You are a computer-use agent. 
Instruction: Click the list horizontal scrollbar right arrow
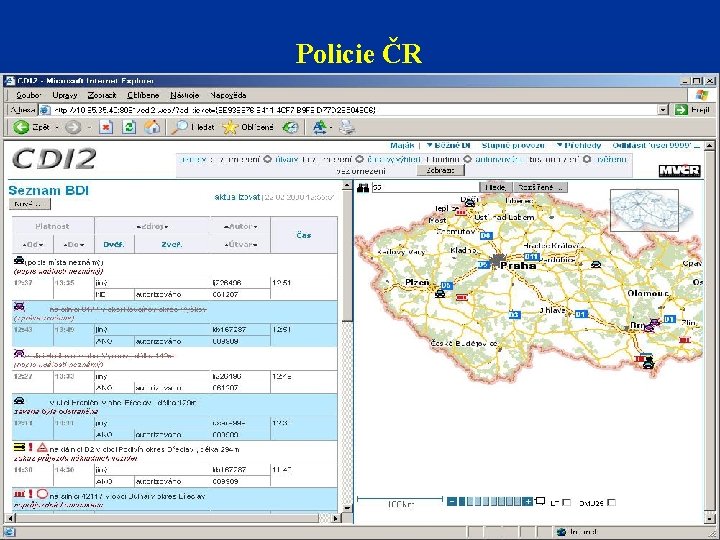click(336, 518)
